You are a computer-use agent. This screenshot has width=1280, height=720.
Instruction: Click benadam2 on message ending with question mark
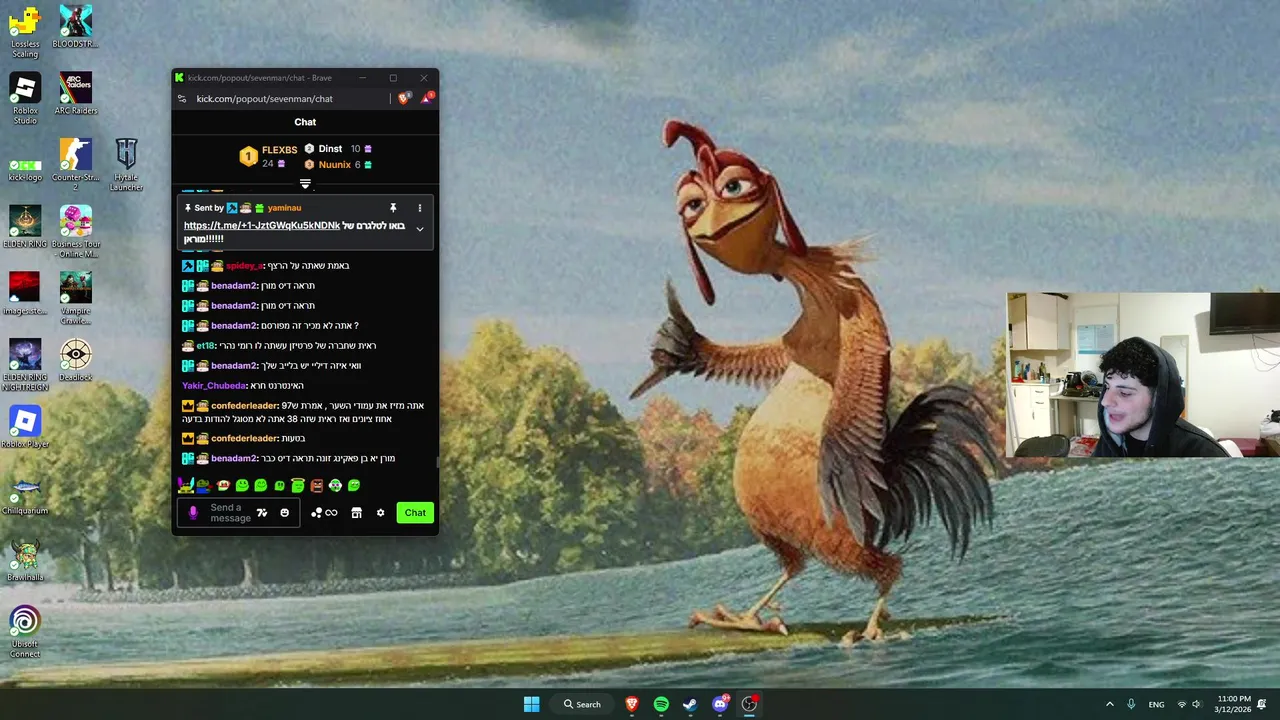[233, 326]
